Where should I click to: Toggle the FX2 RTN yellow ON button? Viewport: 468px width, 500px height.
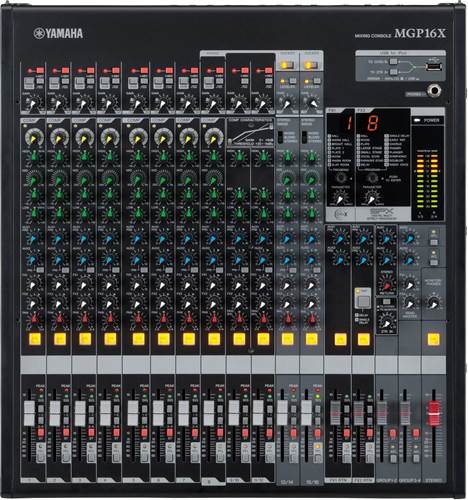click(x=363, y=339)
